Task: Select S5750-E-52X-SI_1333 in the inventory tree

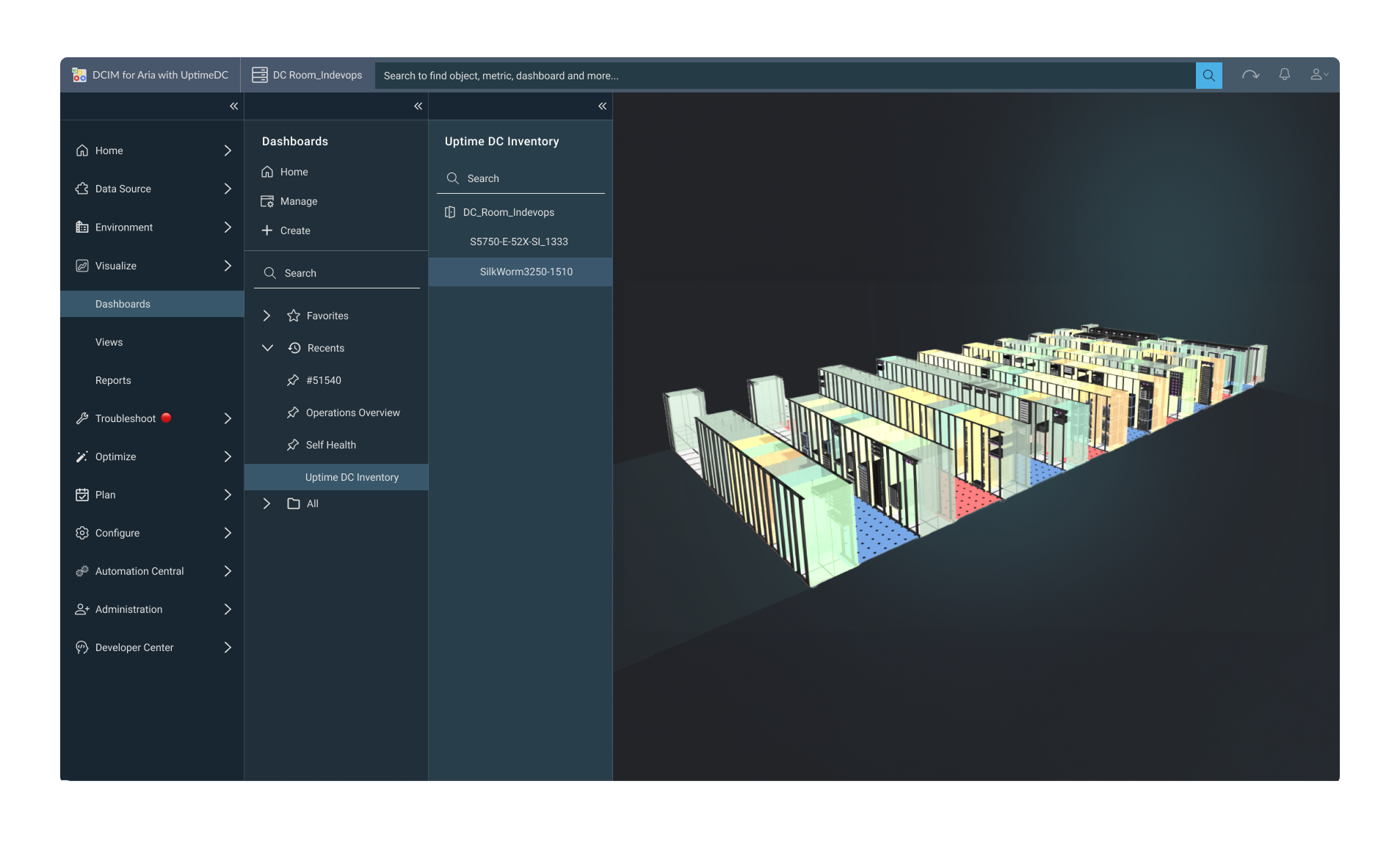Action: pos(518,241)
